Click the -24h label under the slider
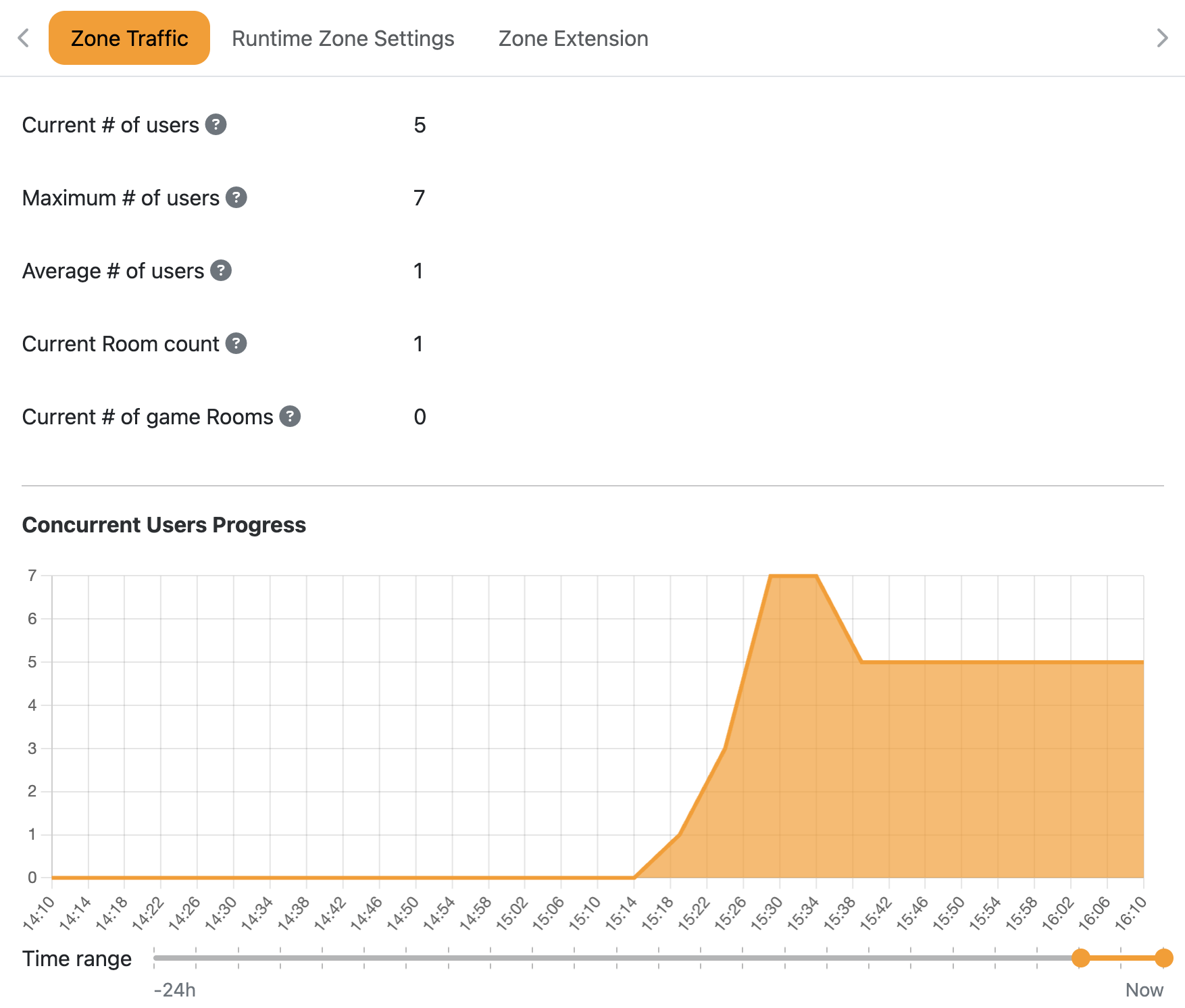This screenshot has width=1185, height=1008. click(x=175, y=990)
